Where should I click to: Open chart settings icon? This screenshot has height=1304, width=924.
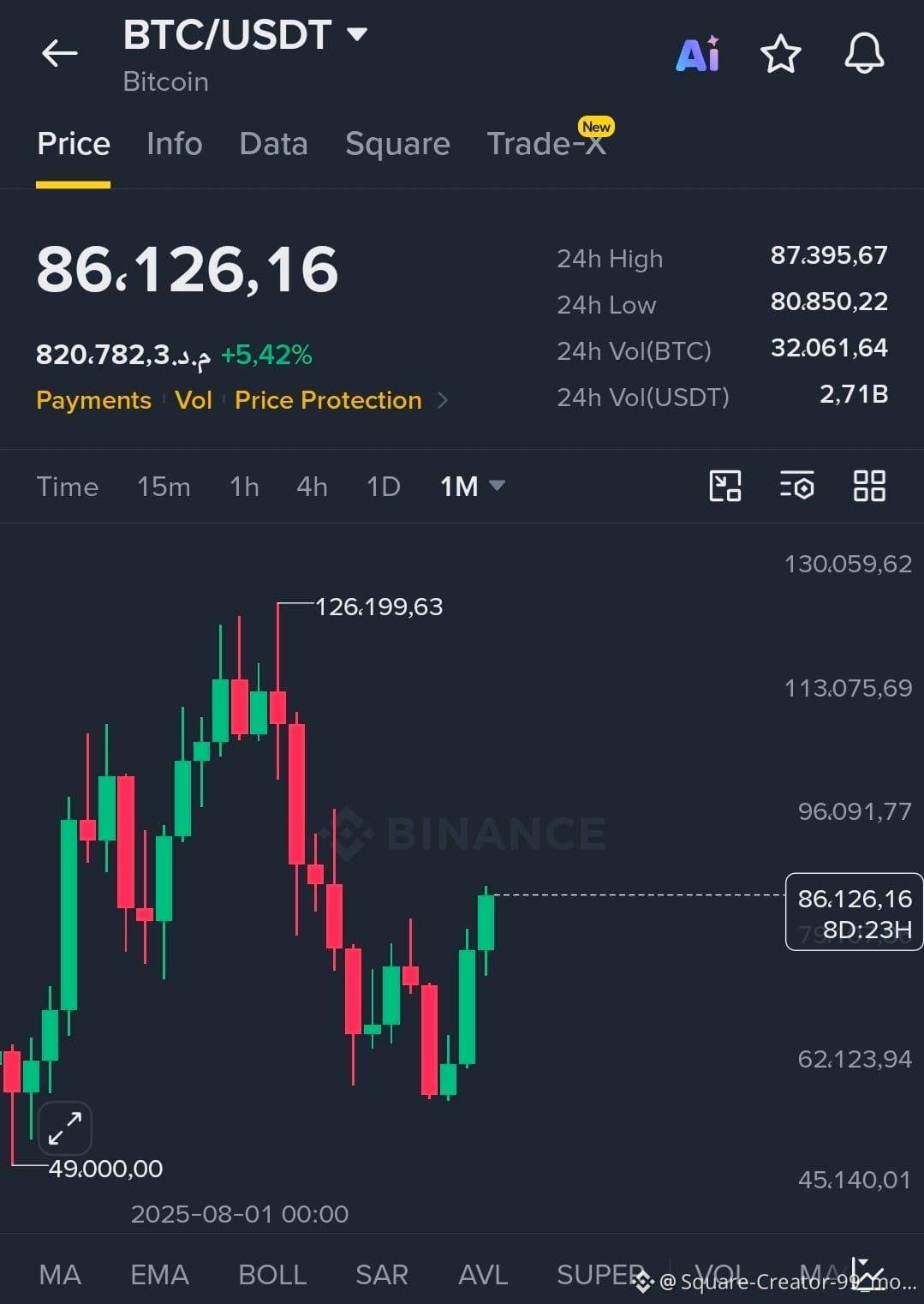pos(797,486)
